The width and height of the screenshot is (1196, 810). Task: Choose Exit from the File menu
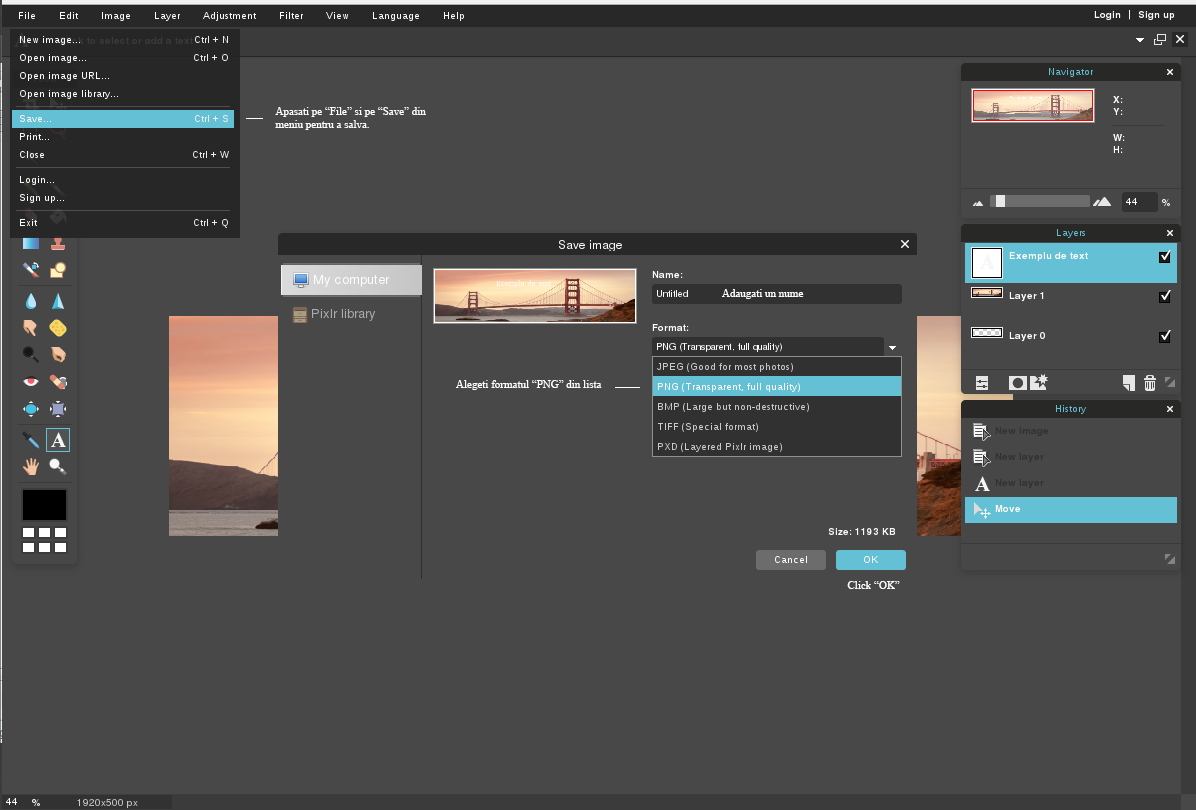point(123,223)
